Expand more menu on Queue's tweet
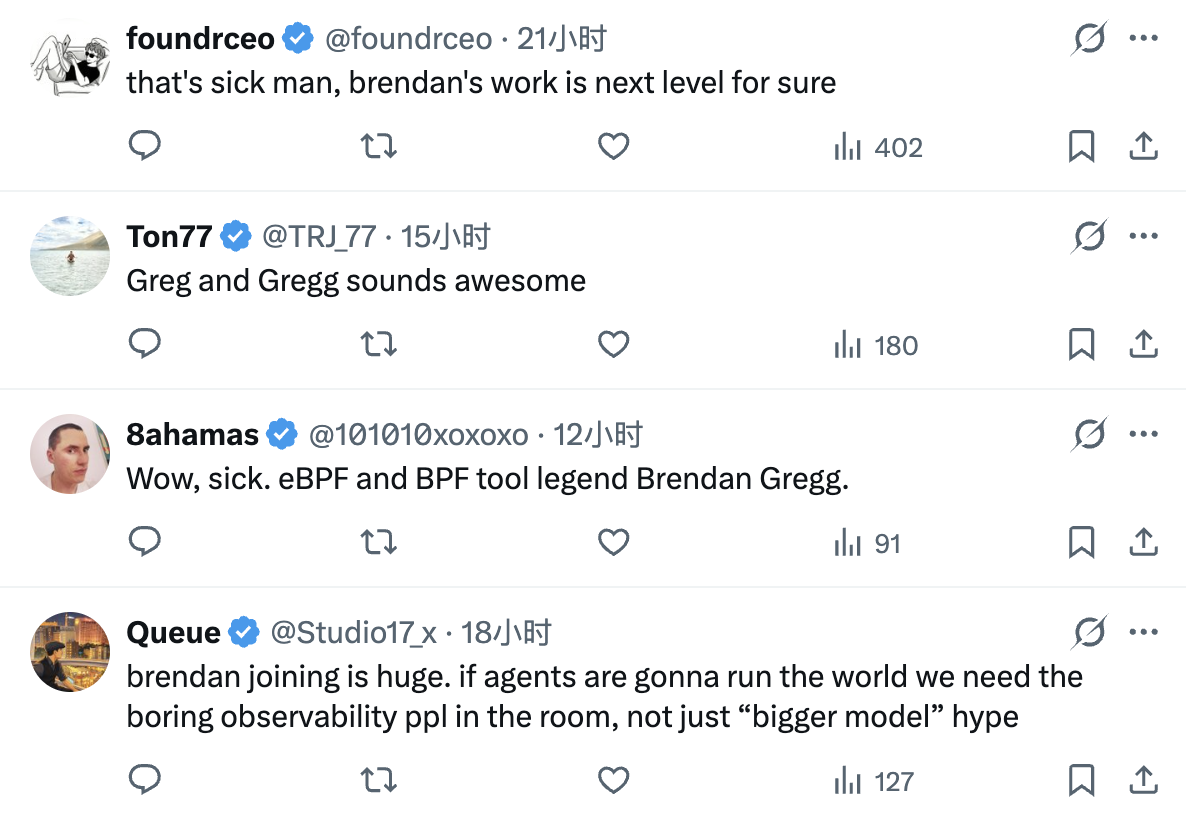 pos(1143,633)
